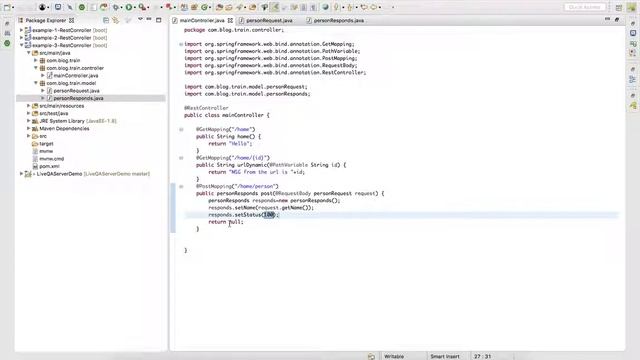Select the com.blog.train package
The image size is (640, 360).
pos(63,60)
